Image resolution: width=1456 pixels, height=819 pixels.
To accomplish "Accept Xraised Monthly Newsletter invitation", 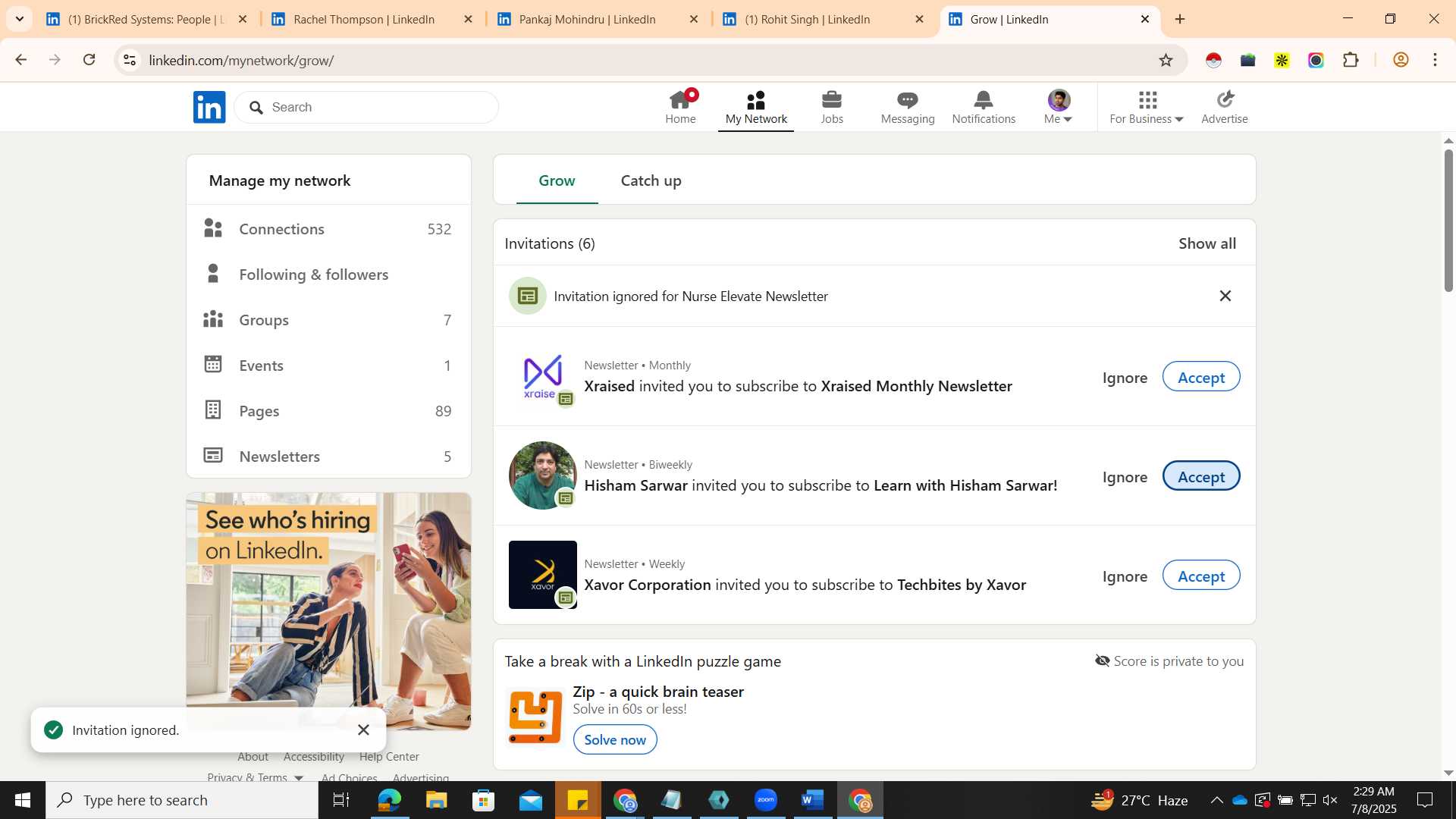I will [x=1201, y=377].
